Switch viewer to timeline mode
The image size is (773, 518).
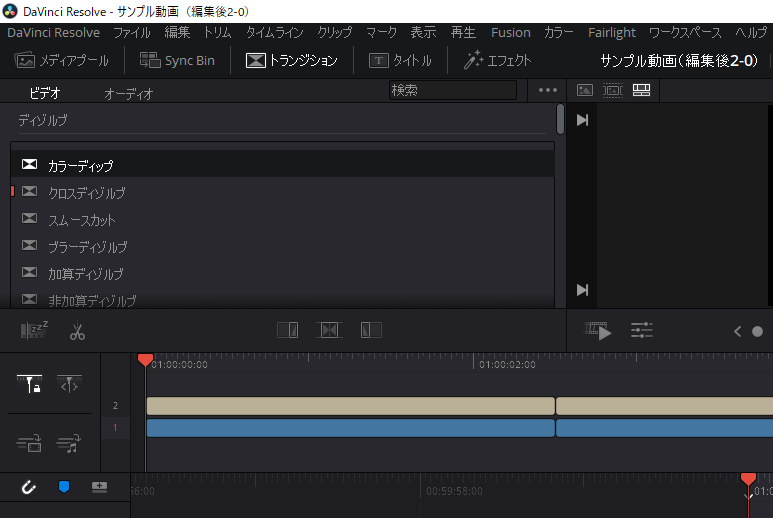(641, 90)
